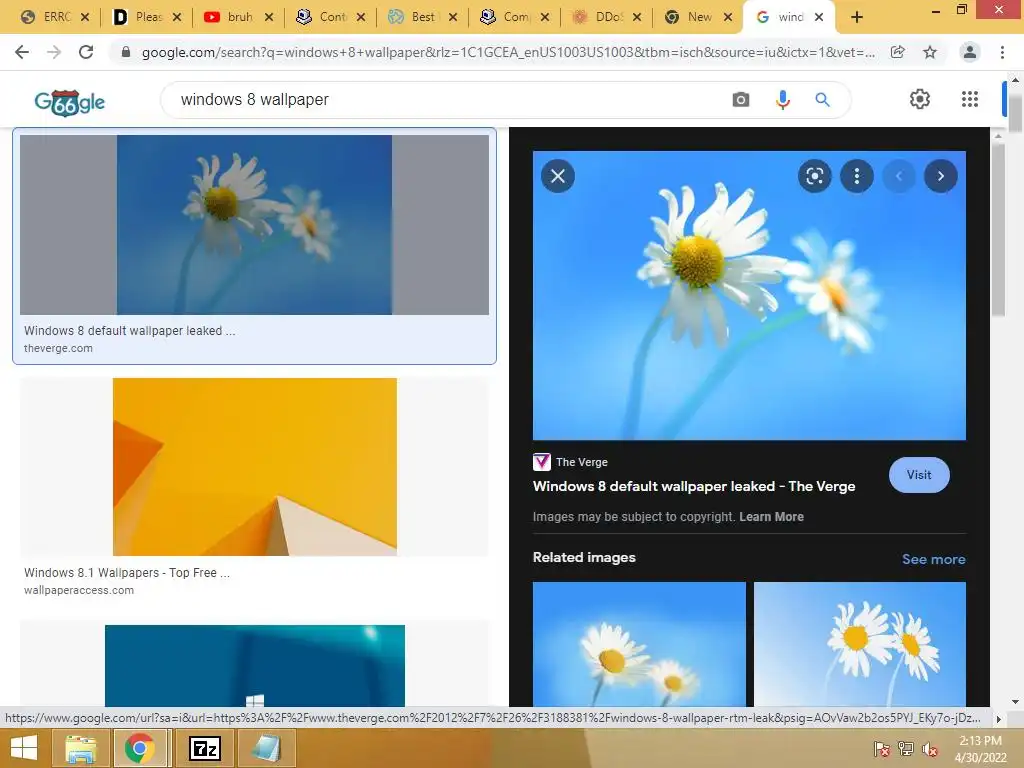Open Chrome from the taskbar
This screenshot has height=768, width=1024.
pos(140,748)
